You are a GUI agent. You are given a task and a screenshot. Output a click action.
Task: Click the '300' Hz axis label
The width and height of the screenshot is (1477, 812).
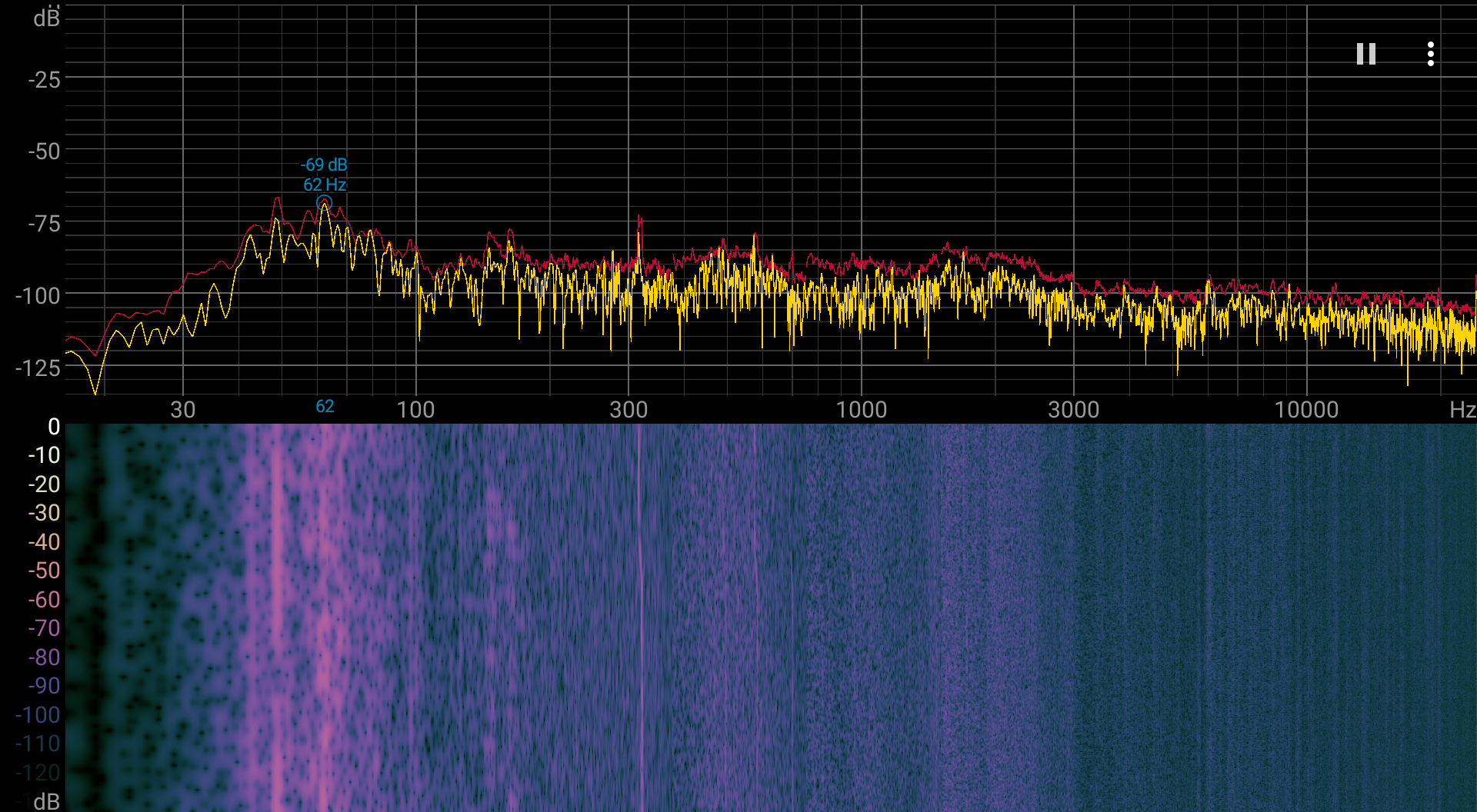[x=628, y=409]
